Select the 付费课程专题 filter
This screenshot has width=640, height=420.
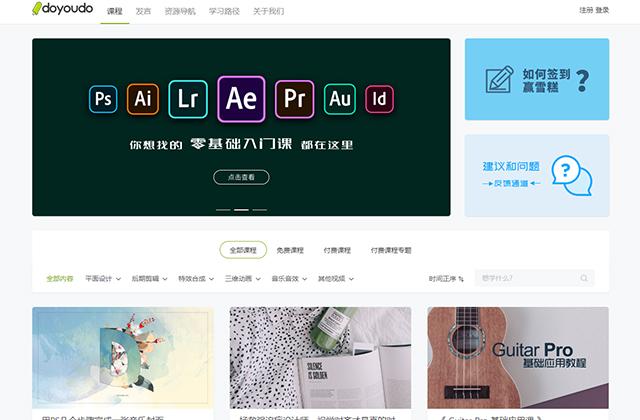coord(391,250)
